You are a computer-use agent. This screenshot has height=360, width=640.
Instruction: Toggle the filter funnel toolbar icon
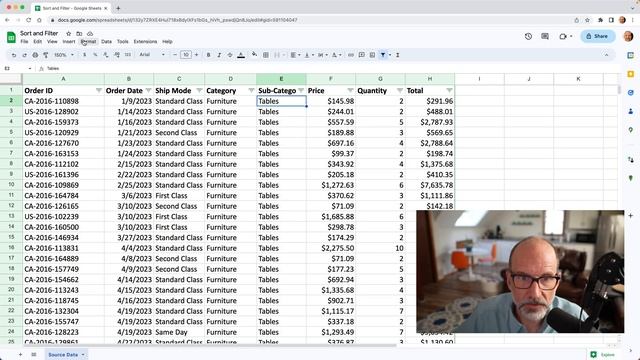pos(383,55)
